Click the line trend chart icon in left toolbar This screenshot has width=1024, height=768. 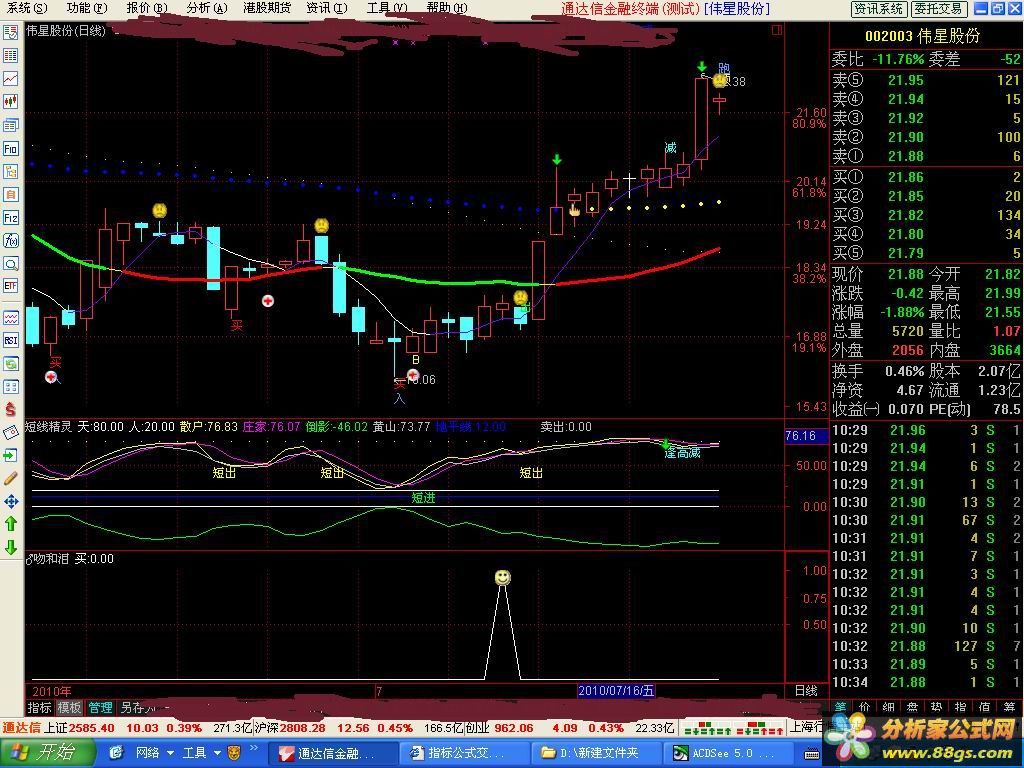coord(10,78)
